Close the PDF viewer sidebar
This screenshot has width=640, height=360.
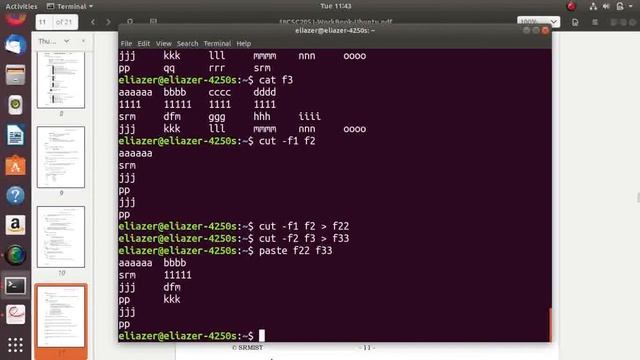(x=83, y=41)
